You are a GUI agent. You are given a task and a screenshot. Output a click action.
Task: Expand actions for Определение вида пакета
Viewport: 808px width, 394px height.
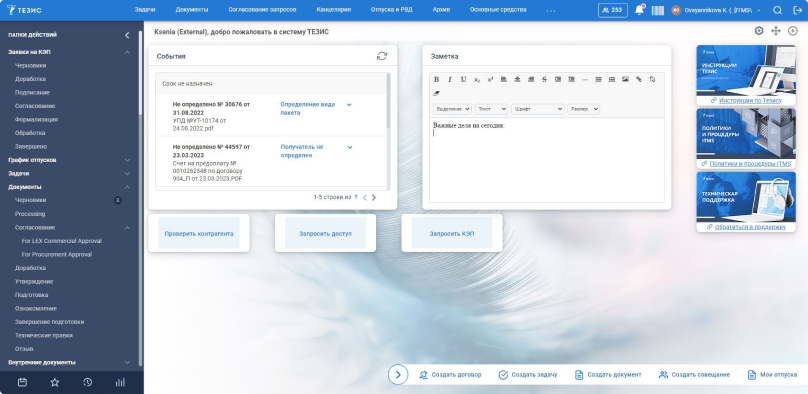coord(349,105)
